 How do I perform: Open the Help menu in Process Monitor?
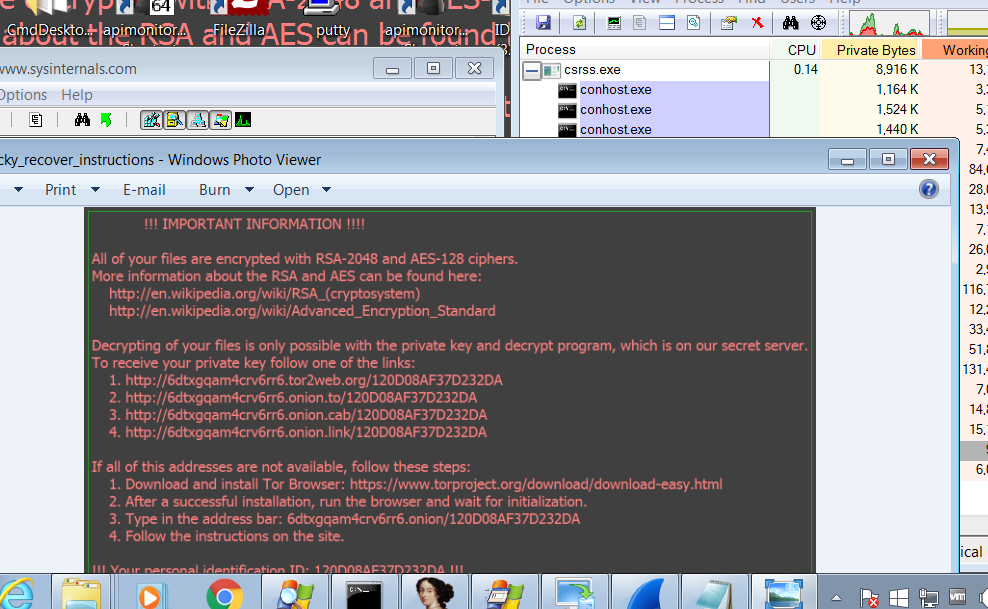(x=77, y=95)
